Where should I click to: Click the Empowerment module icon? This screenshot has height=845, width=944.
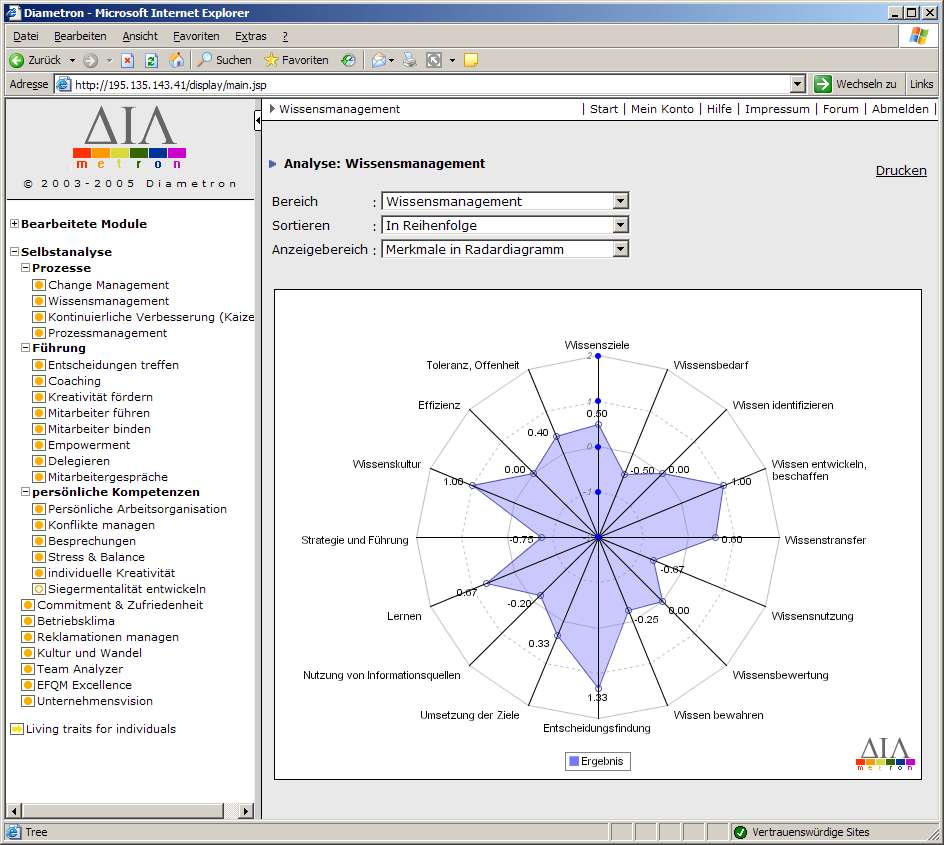[x=39, y=445]
